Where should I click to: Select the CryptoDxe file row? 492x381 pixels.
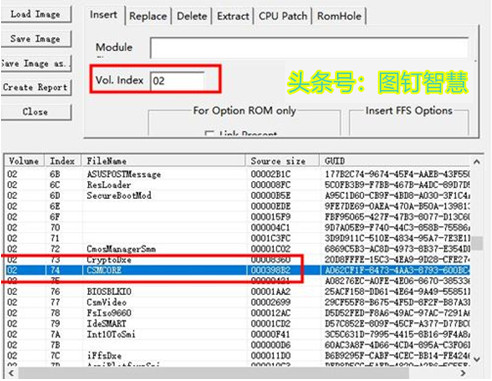238,260
